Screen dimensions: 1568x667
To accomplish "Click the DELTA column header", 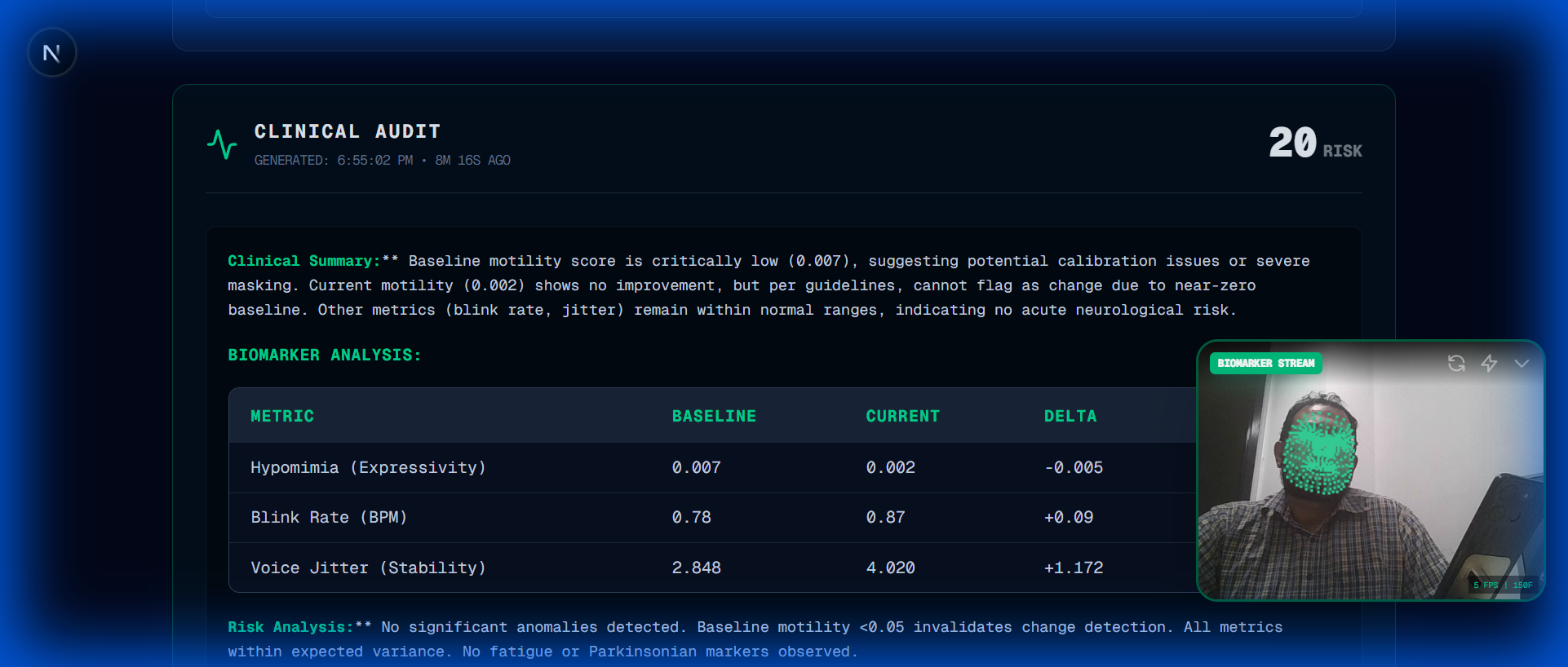I will (x=1070, y=416).
